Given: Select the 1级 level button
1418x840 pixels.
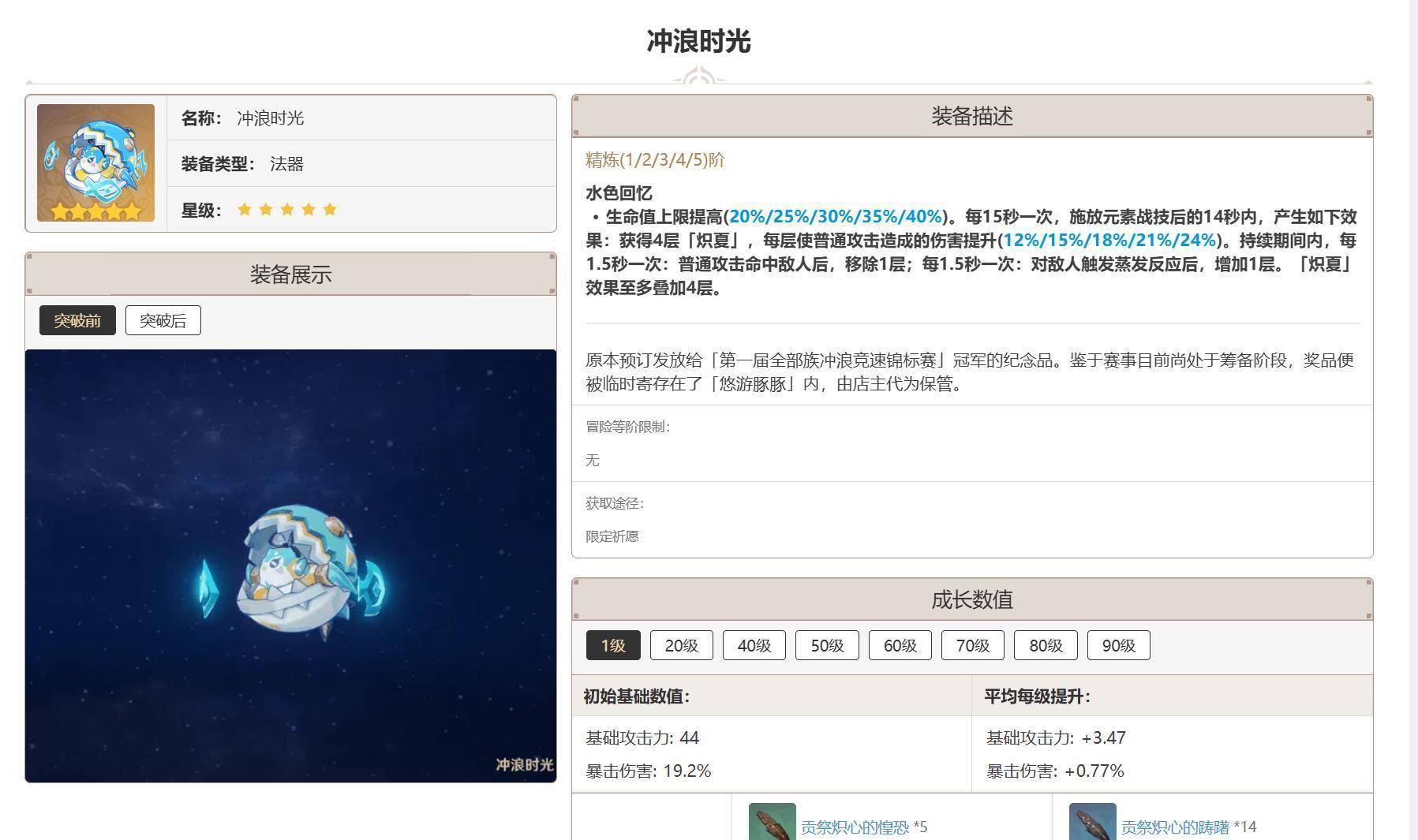Looking at the screenshot, I should [613, 645].
